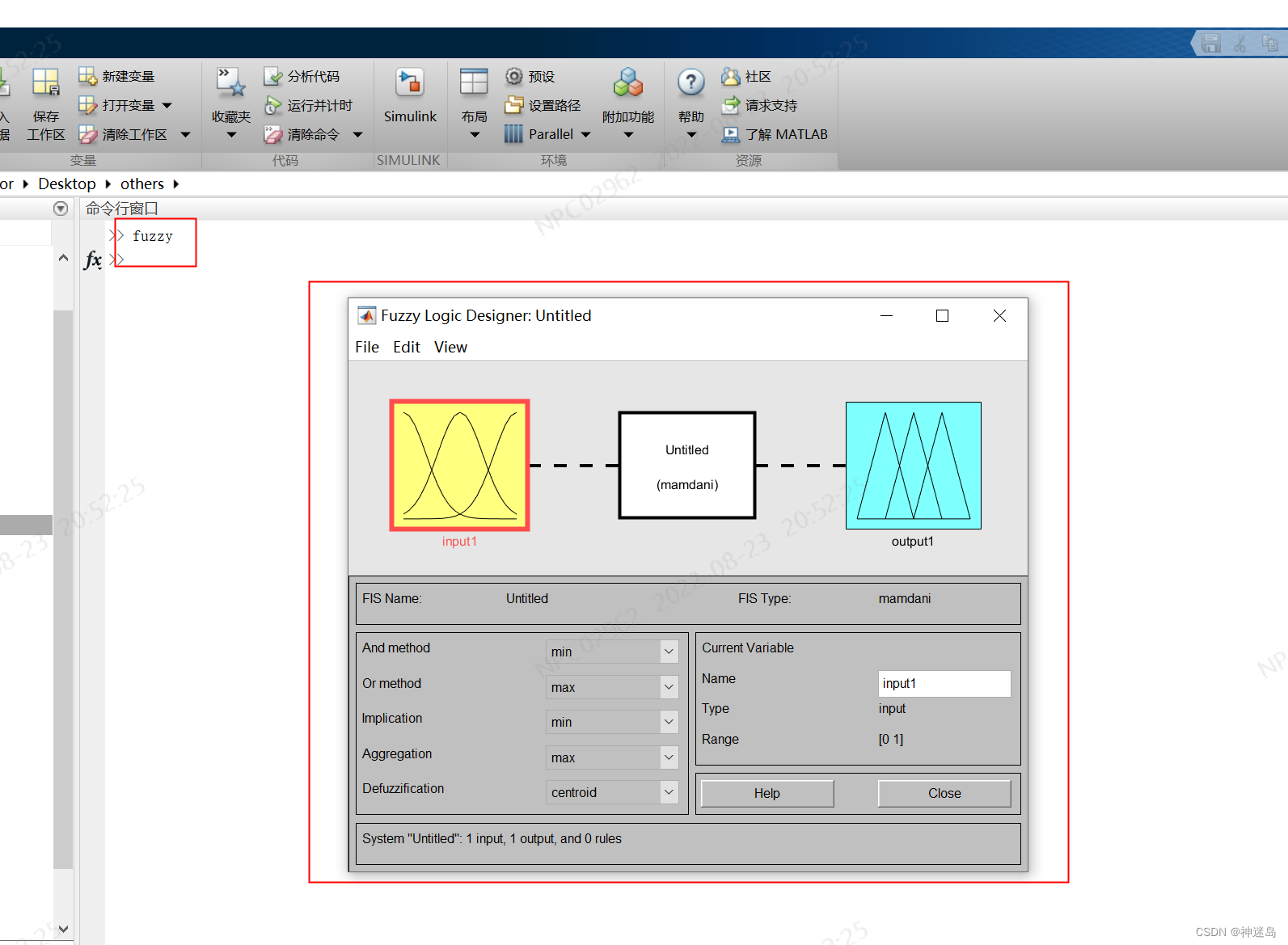Click the Open Variable icon
Viewport: 1288px width, 945px height.
(x=87, y=105)
